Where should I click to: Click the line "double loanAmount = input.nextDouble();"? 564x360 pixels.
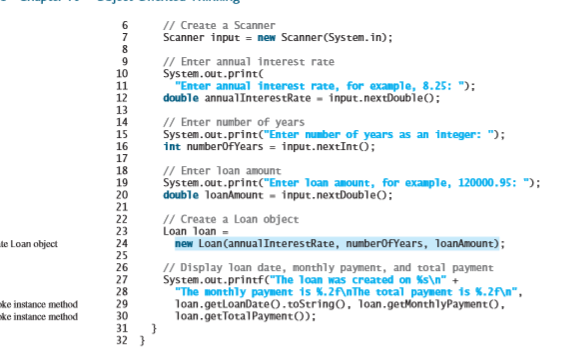tap(278, 195)
